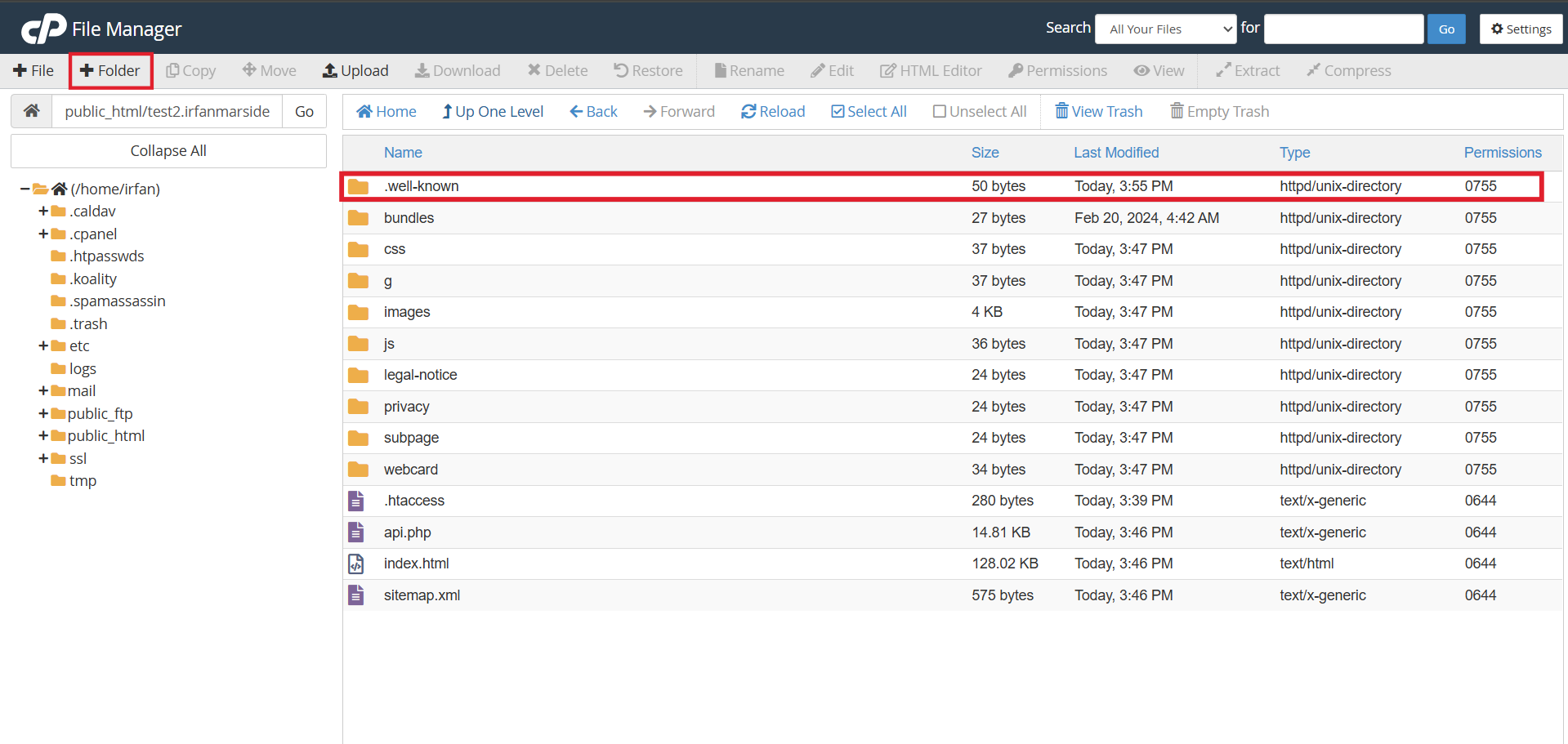Click the images folder icon

[358, 312]
